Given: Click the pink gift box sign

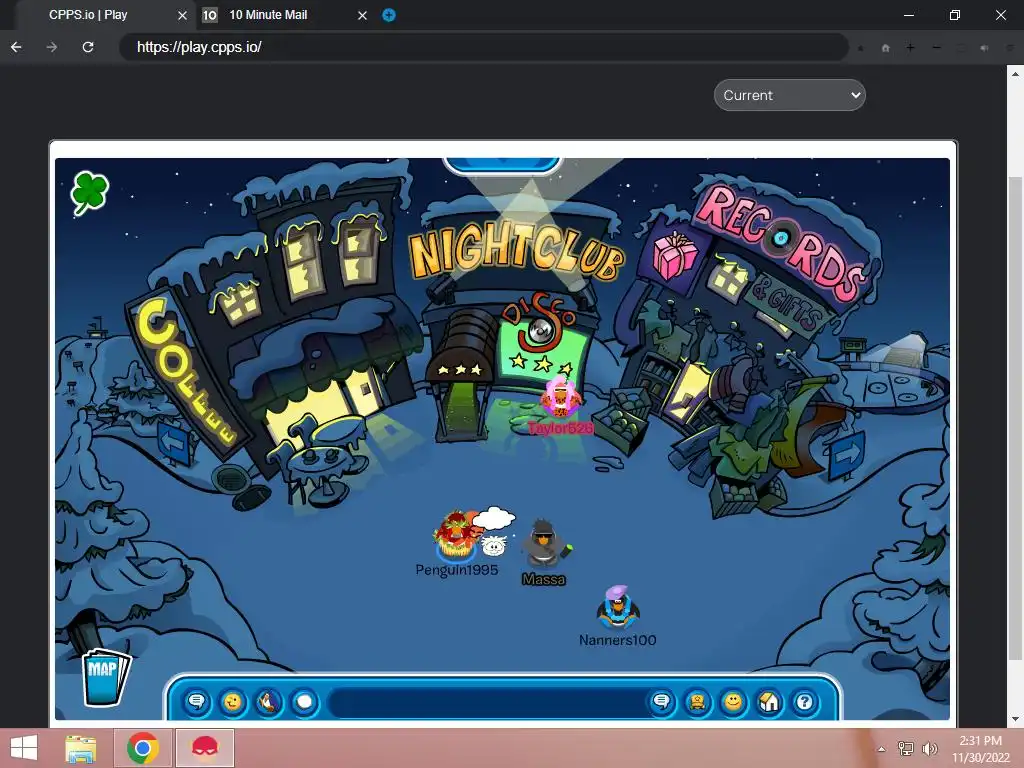Looking at the screenshot, I should click(x=675, y=255).
